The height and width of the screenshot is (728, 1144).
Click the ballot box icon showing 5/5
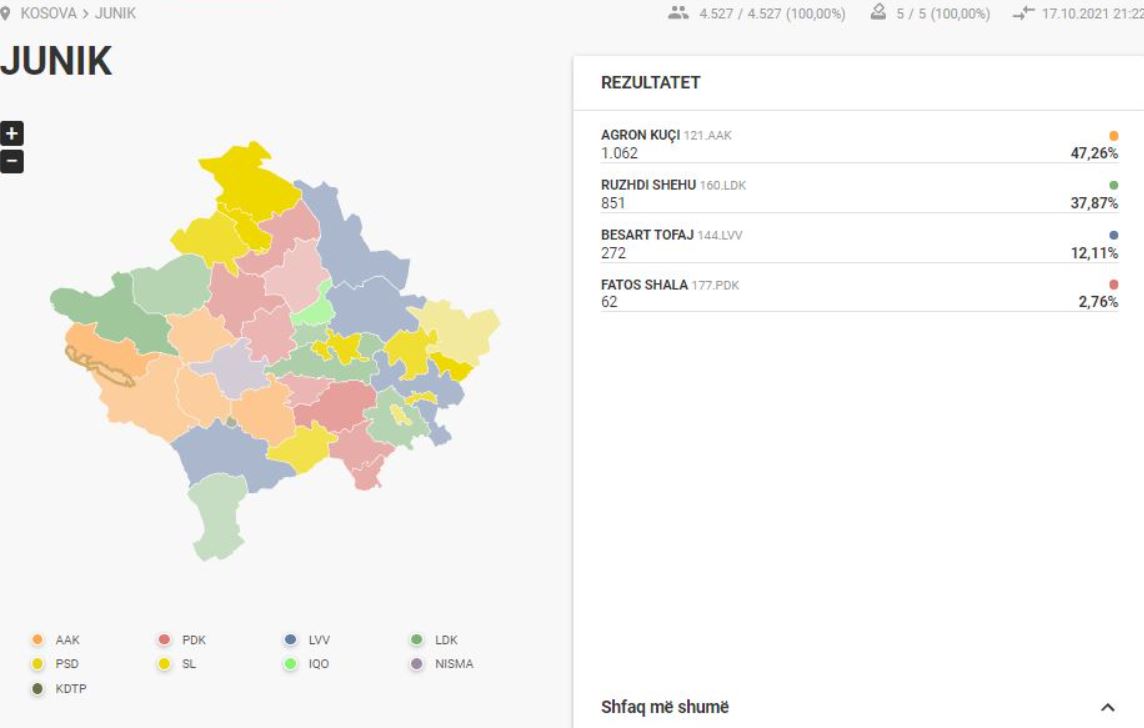pos(880,14)
